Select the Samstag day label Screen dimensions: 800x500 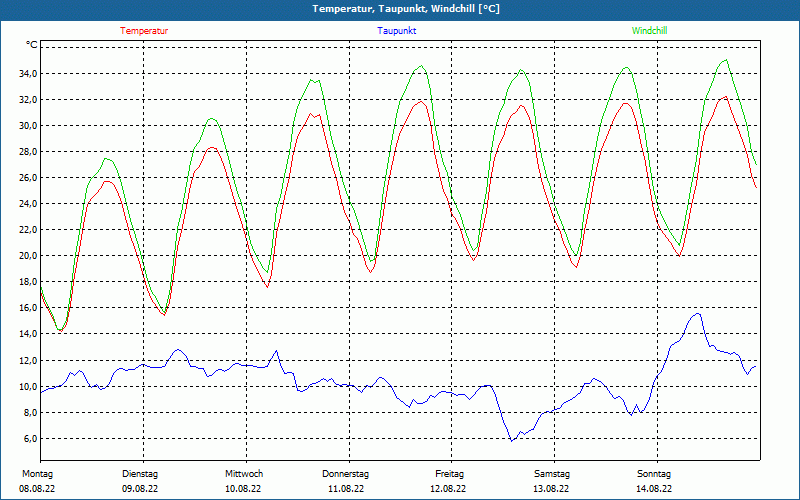[x=551, y=474]
